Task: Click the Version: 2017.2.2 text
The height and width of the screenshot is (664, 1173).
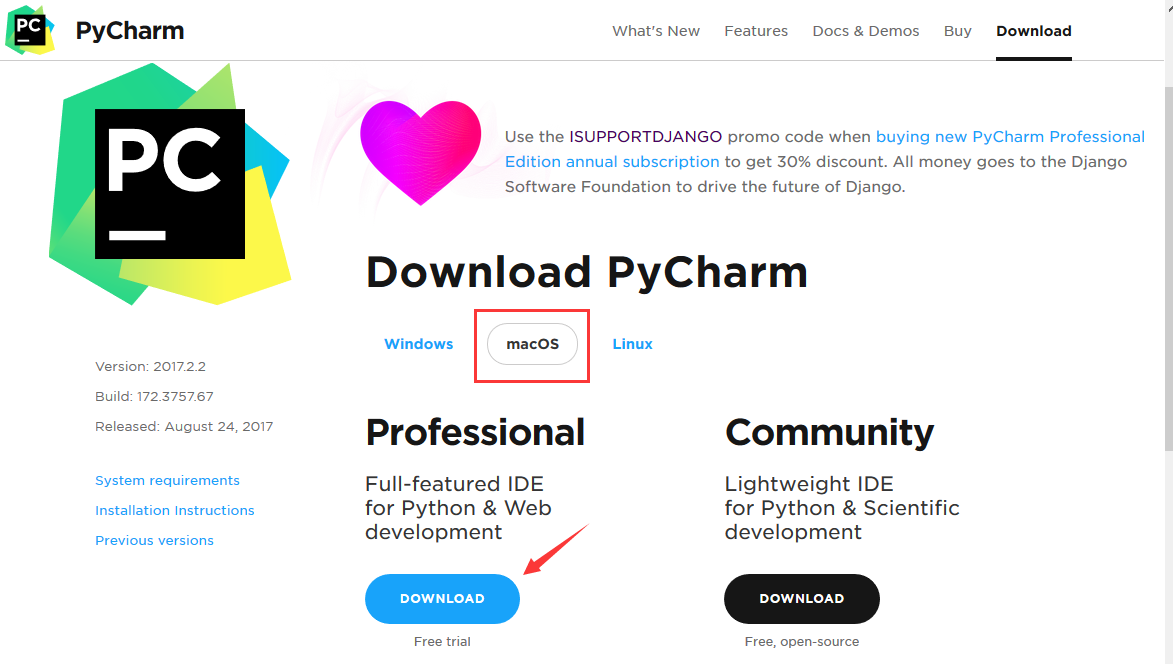Action: coord(150,366)
